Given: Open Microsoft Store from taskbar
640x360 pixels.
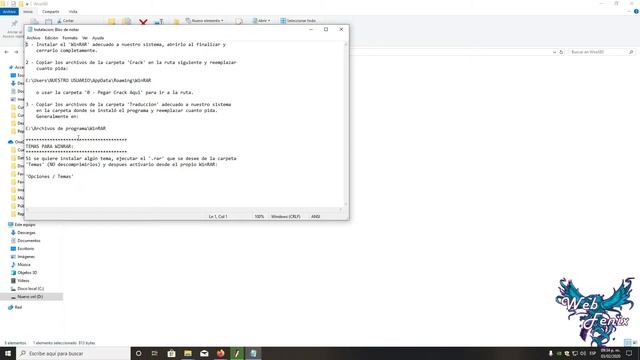Looking at the screenshot, I should point(171,353).
